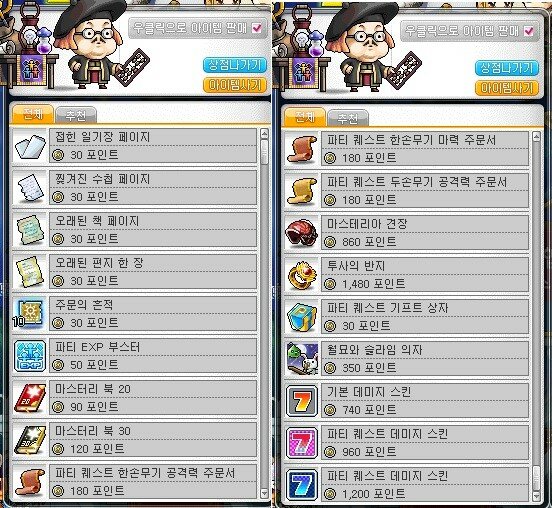This screenshot has height=508, width=552.
Task: Click the 월묘와 슬라임 의자 chair icon
Action: pos(302,359)
